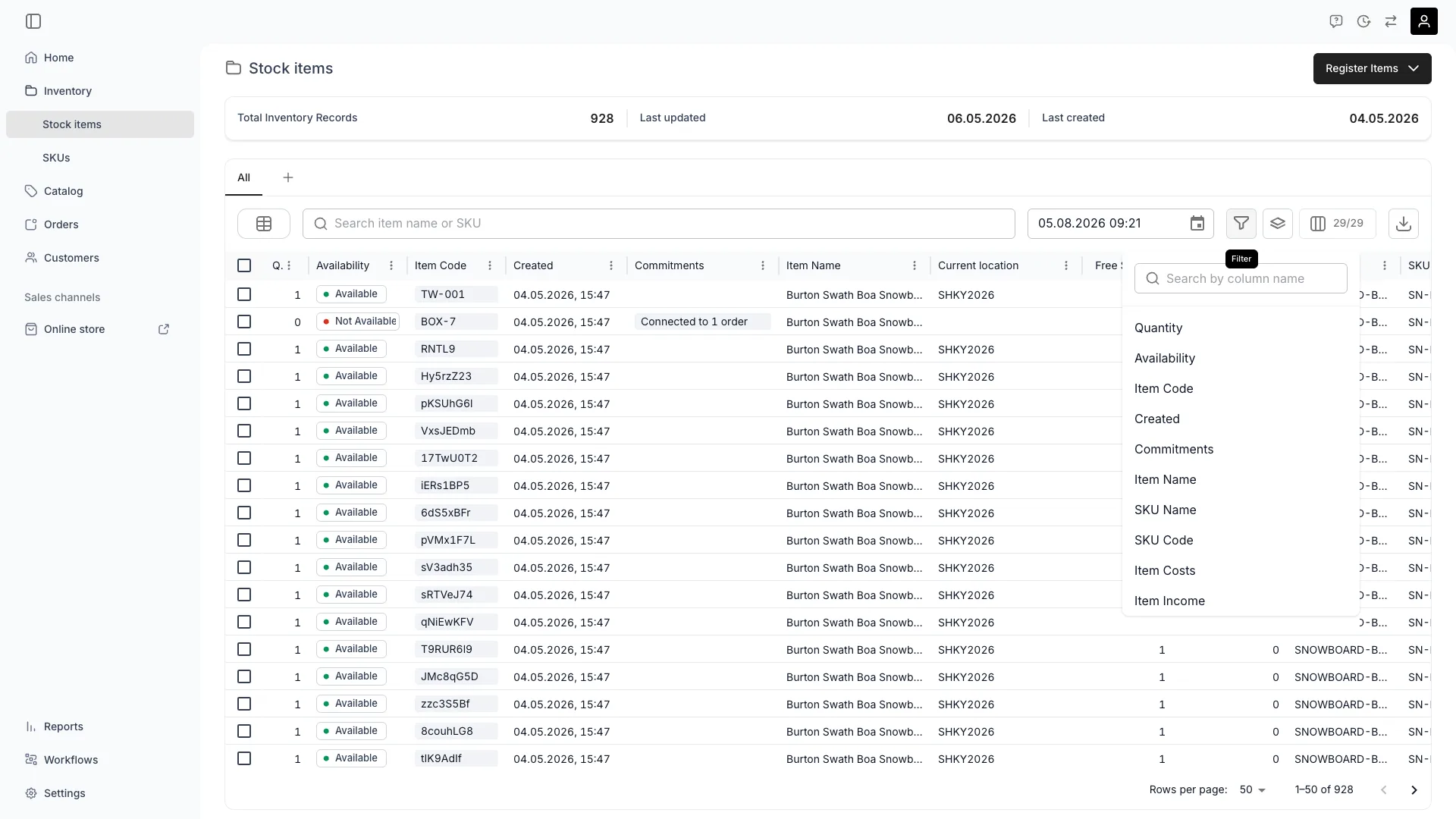Filter by Quantity column

point(1241,328)
